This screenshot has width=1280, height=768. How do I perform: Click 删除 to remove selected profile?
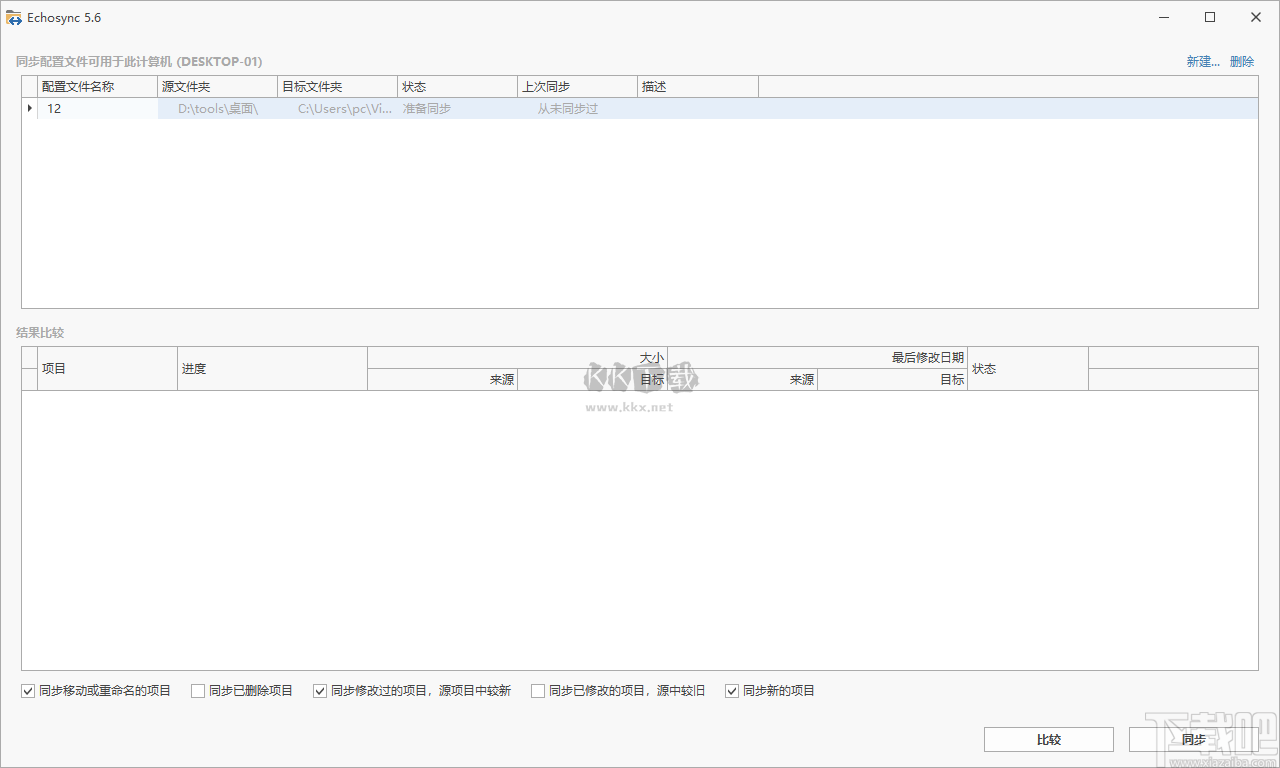[x=1241, y=61]
